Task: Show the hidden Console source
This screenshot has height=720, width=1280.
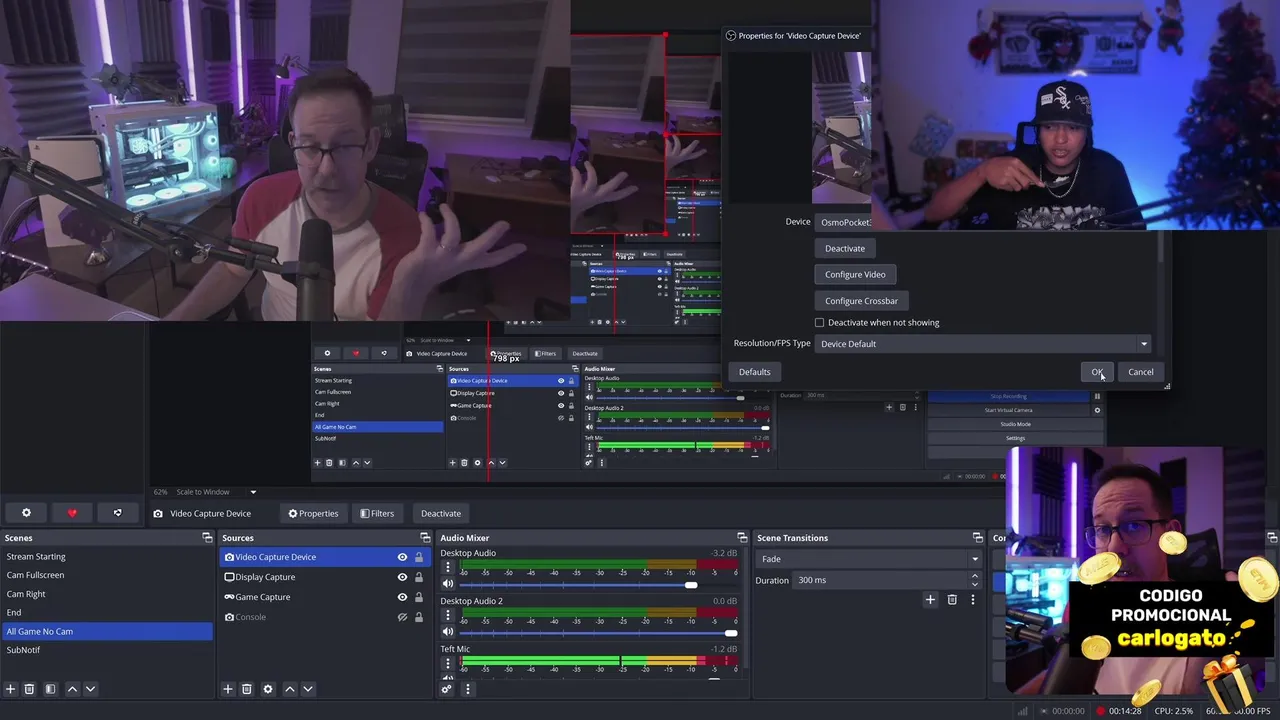Action: click(x=402, y=617)
